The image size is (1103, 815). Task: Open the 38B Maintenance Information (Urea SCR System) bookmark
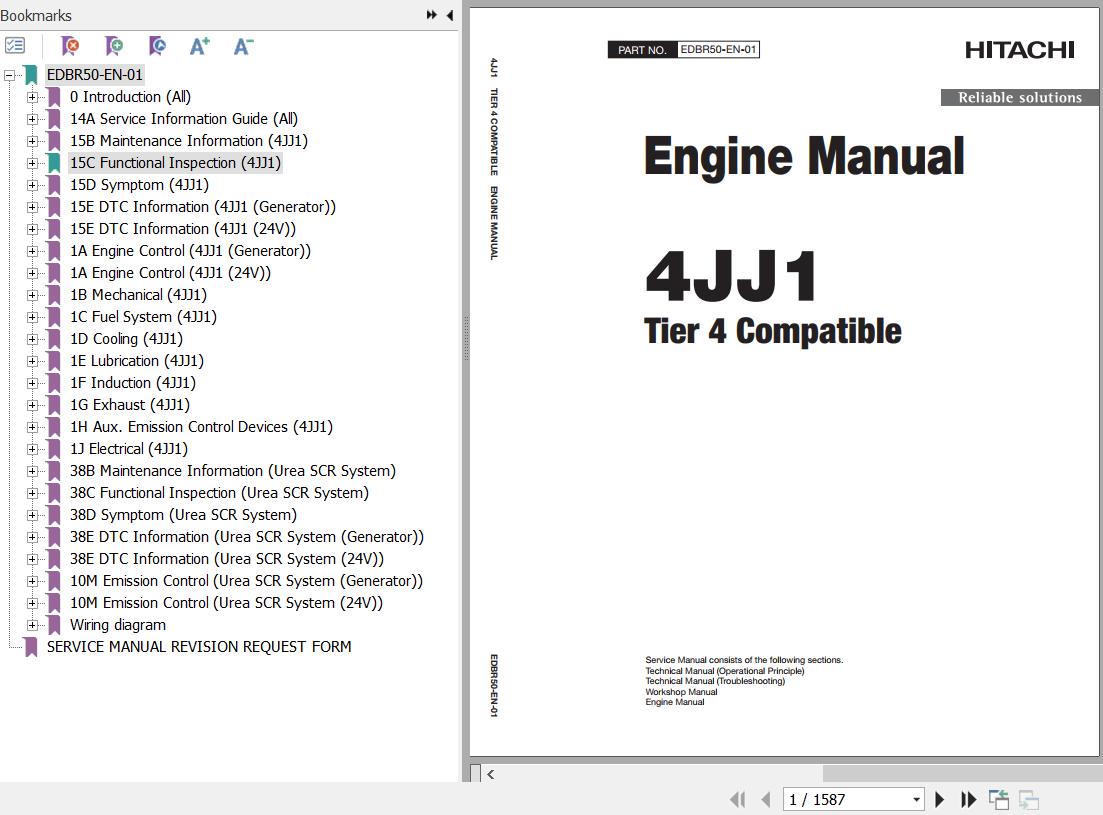coord(233,471)
